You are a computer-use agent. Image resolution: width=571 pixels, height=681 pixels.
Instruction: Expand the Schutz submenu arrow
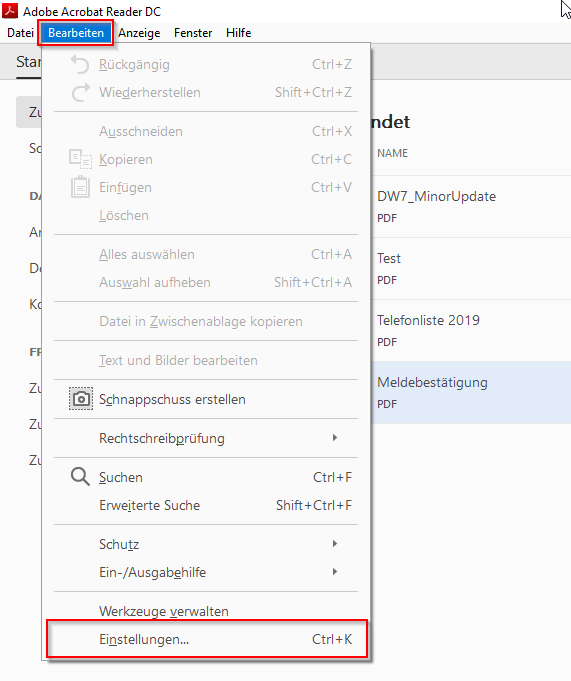[x=334, y=543]
